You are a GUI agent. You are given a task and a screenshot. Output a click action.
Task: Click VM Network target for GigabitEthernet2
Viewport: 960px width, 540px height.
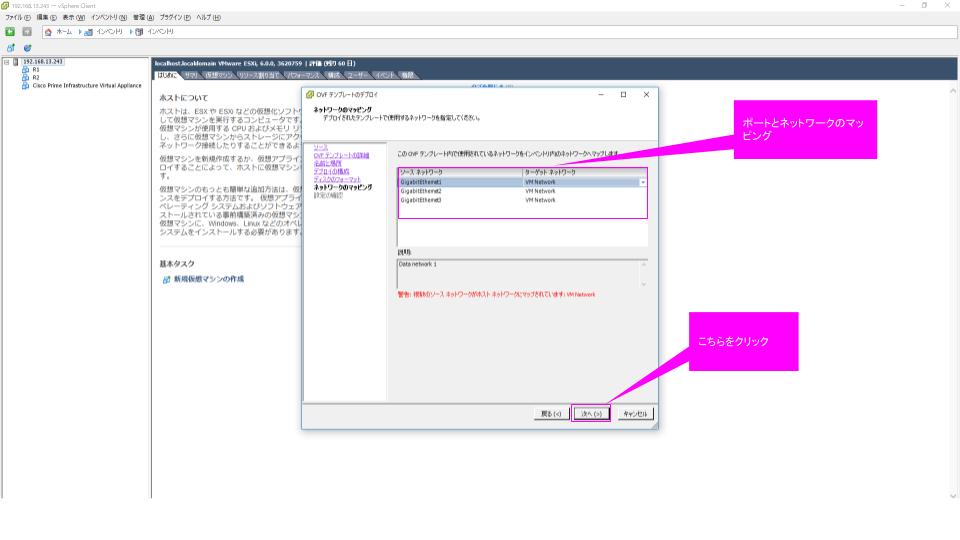540,192
